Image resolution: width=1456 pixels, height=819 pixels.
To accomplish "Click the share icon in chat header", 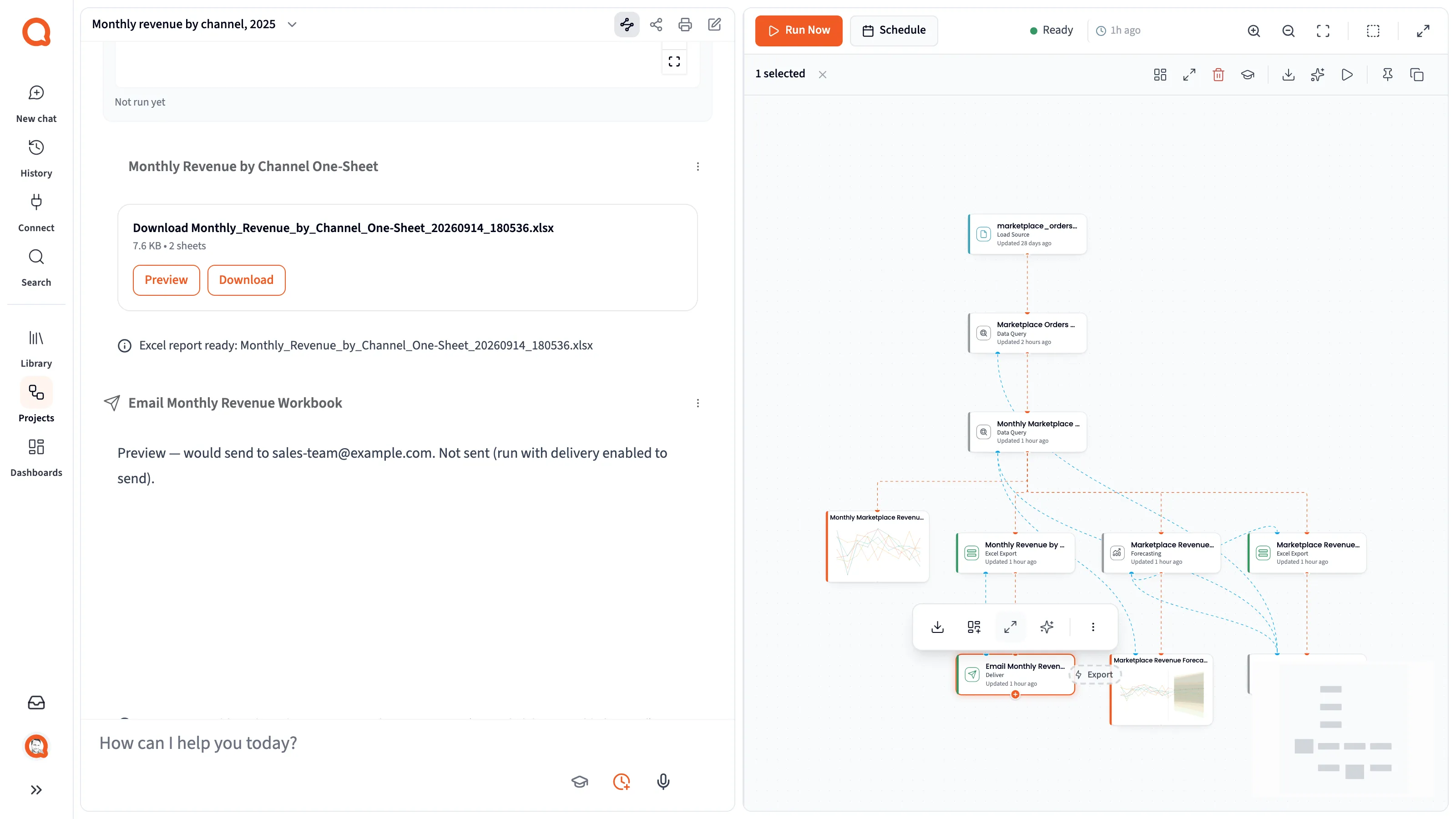I will point(656,24).
